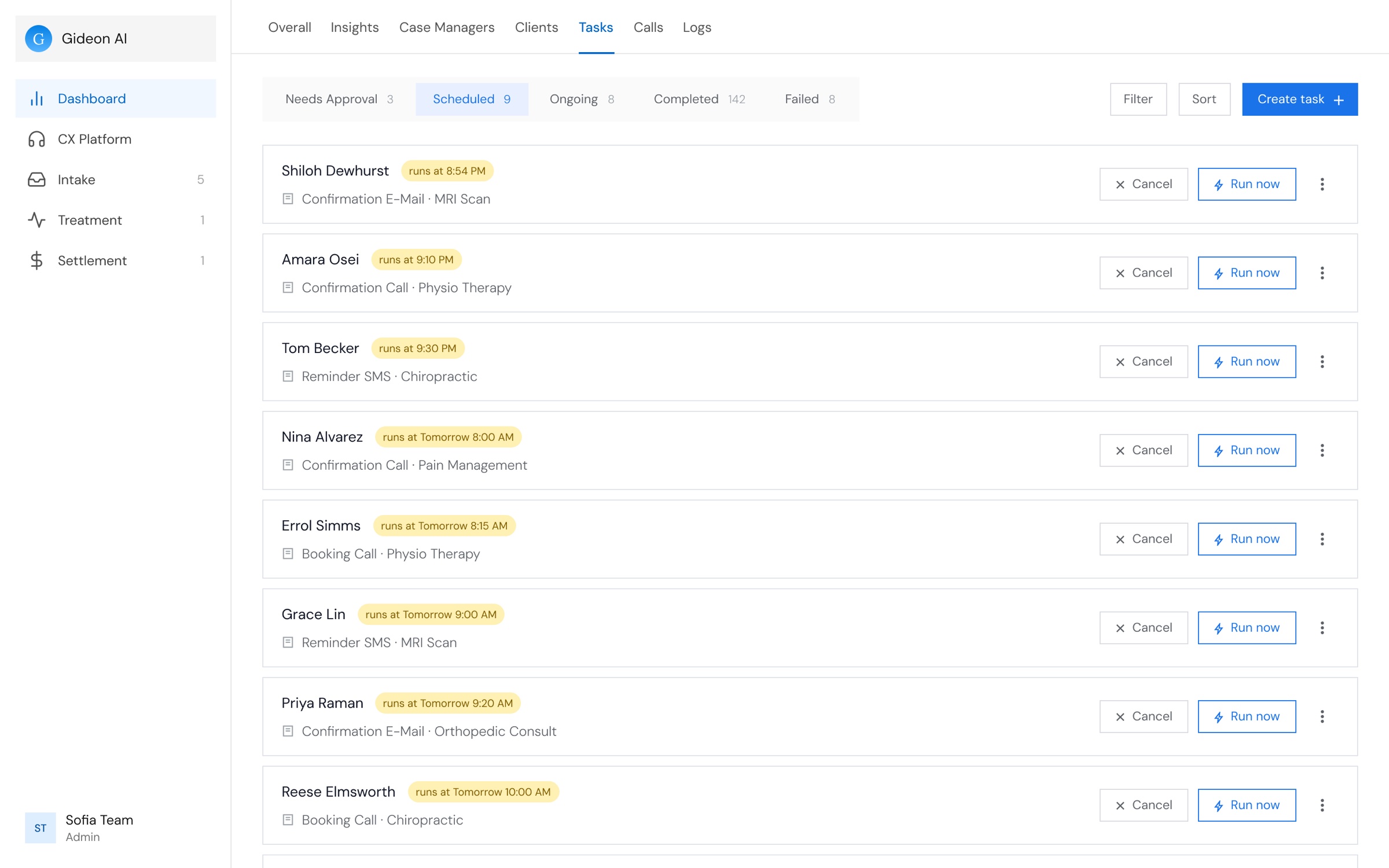Run the Priya Raman task now
The height and width of the screenshot is (868, 1389).
tap(1247, 716)
